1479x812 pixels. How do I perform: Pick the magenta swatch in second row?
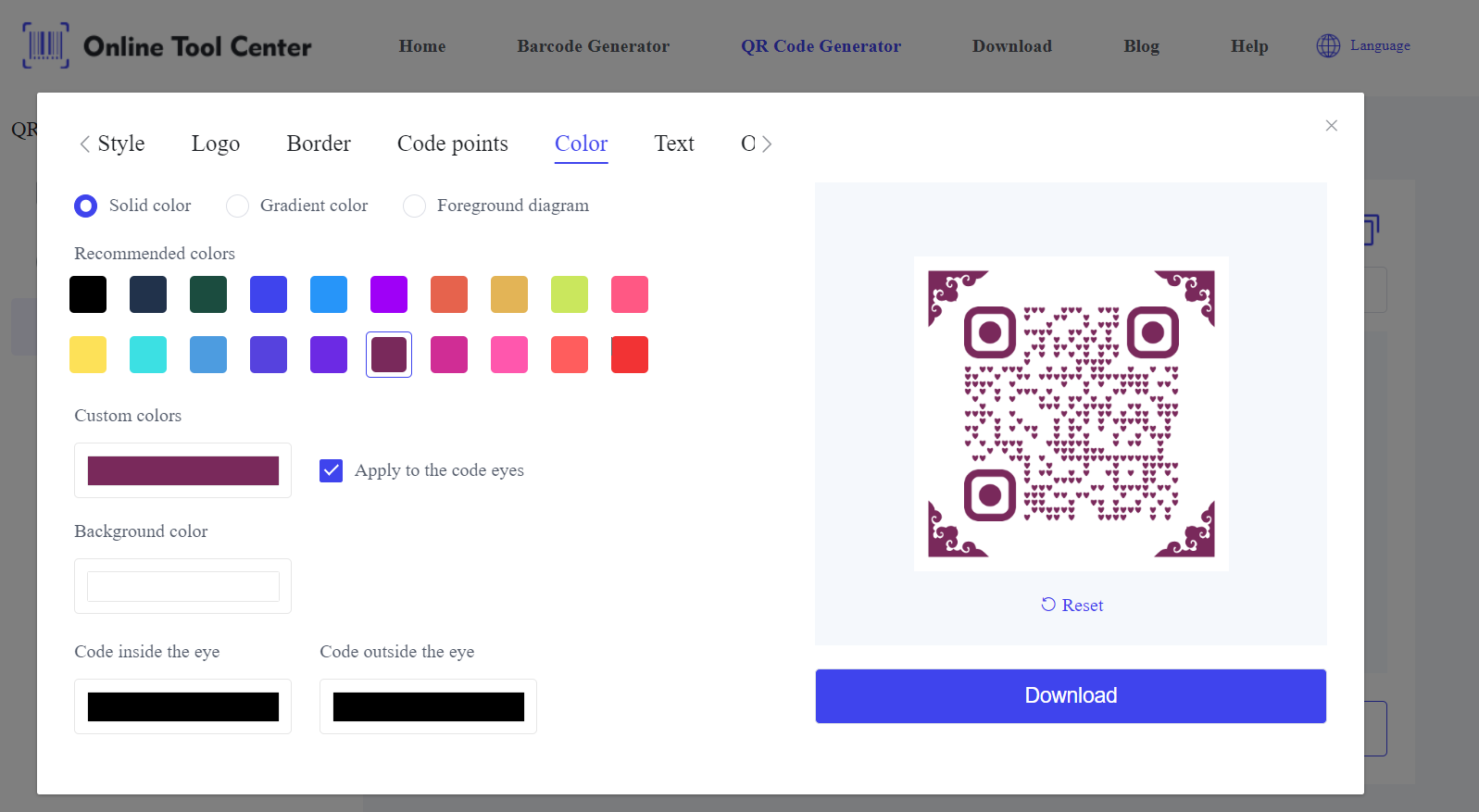[x=449, y=355]
